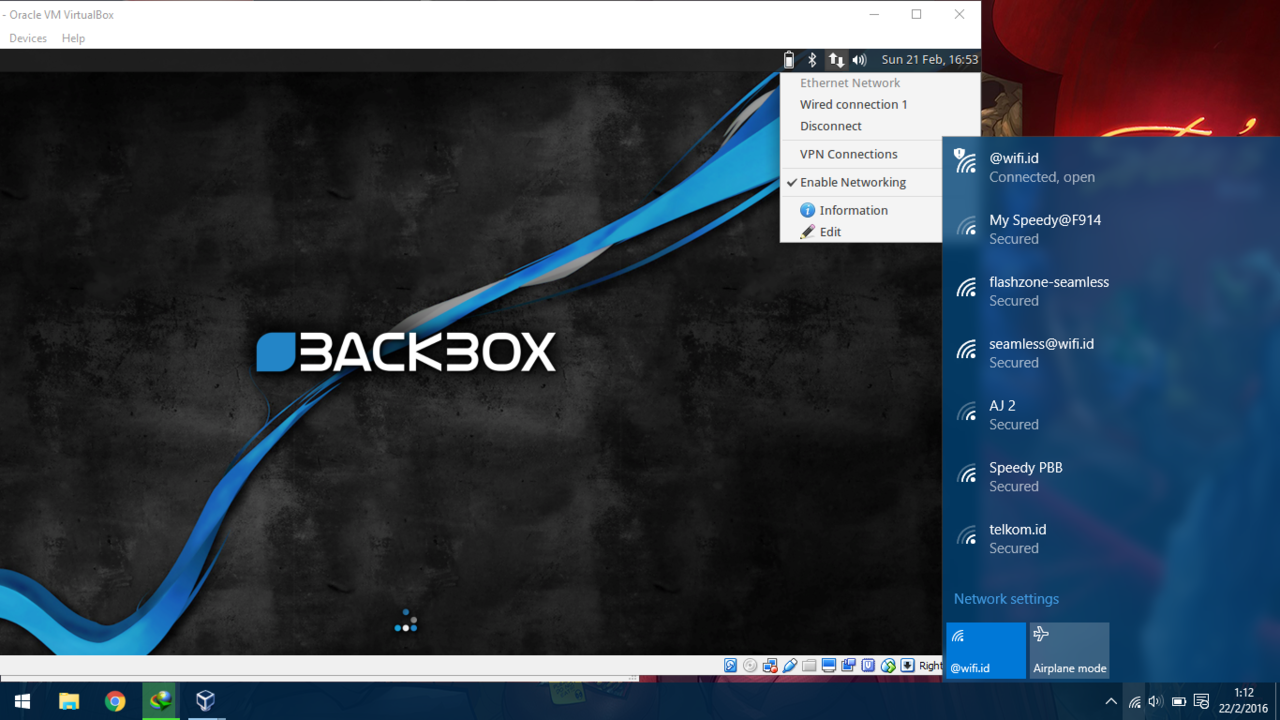Screen dimensions: 1280x720
Task: Open the BackBox panel clock Sun 21 Feb
Action: [x=930, y=60]
